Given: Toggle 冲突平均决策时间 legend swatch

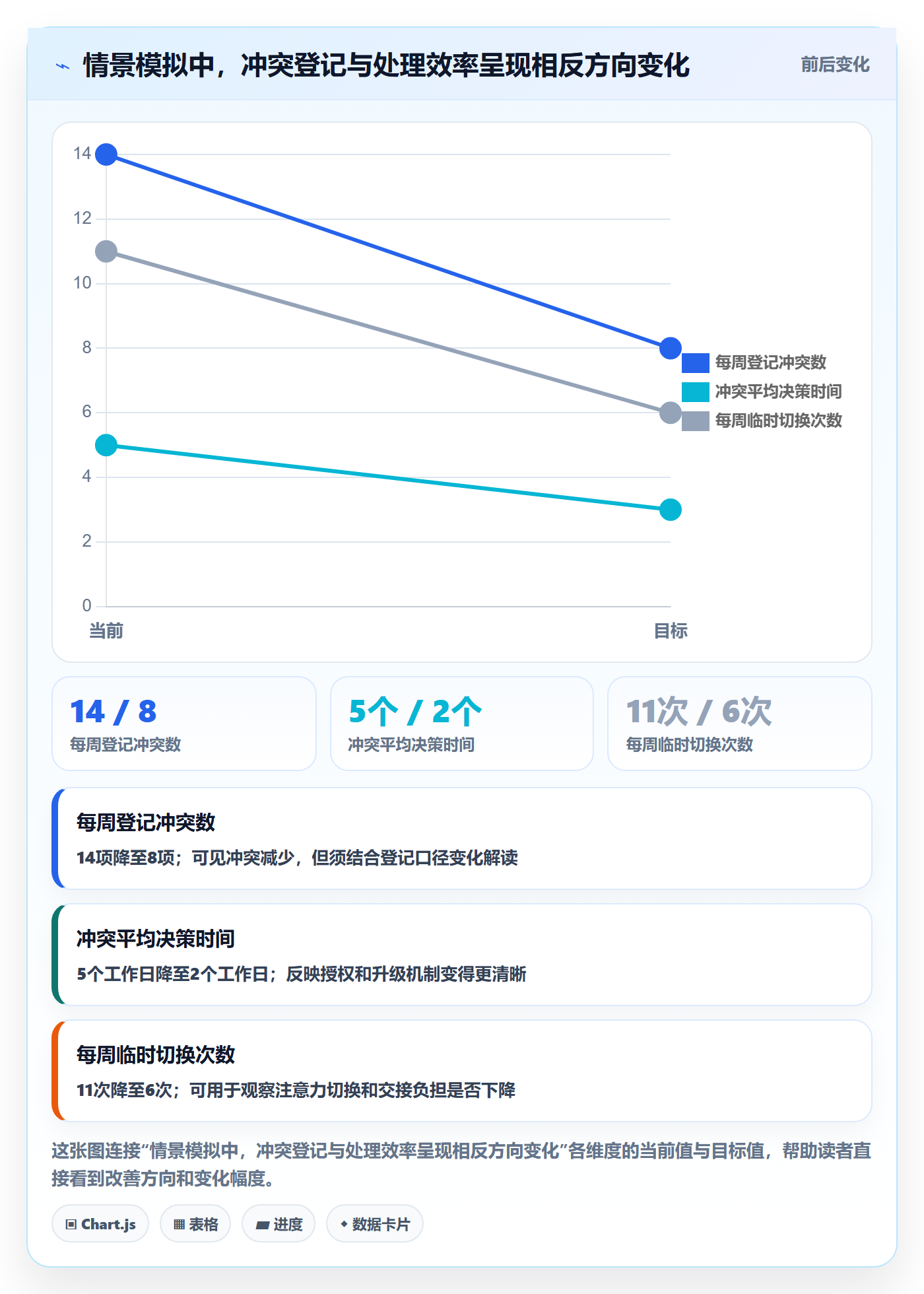Looking at the screenshot, I should point(695,392).
